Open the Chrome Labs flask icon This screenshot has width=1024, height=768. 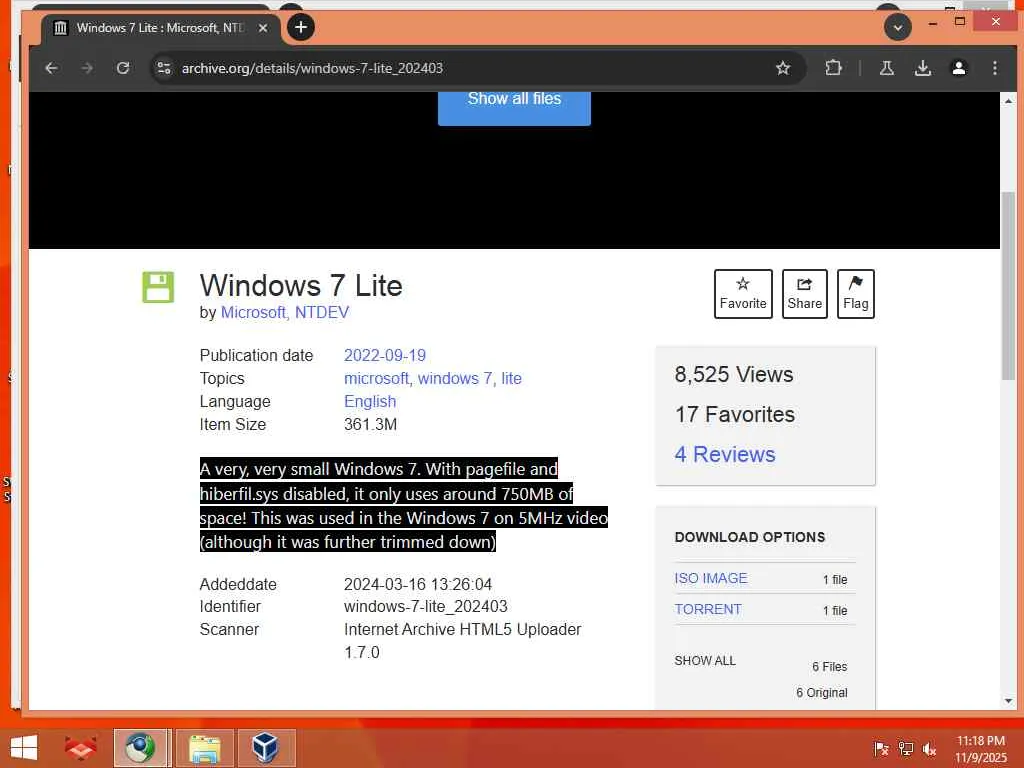886,68
